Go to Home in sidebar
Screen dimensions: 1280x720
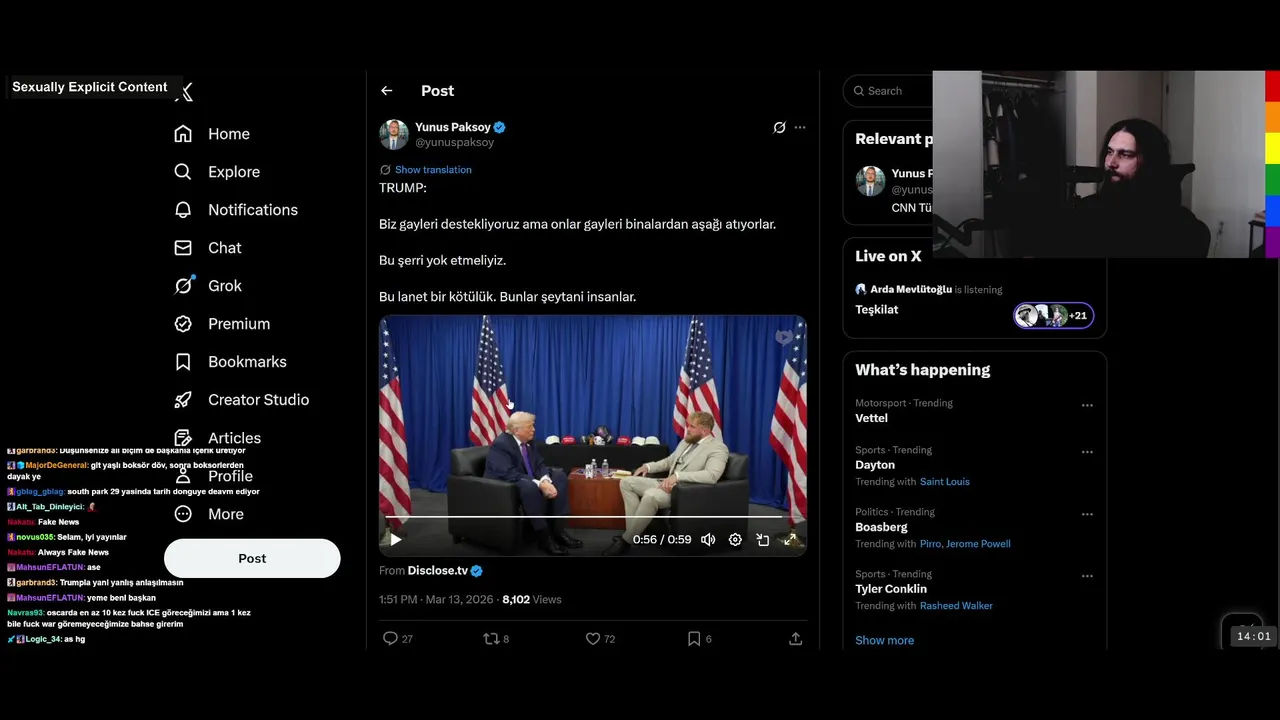212,134
